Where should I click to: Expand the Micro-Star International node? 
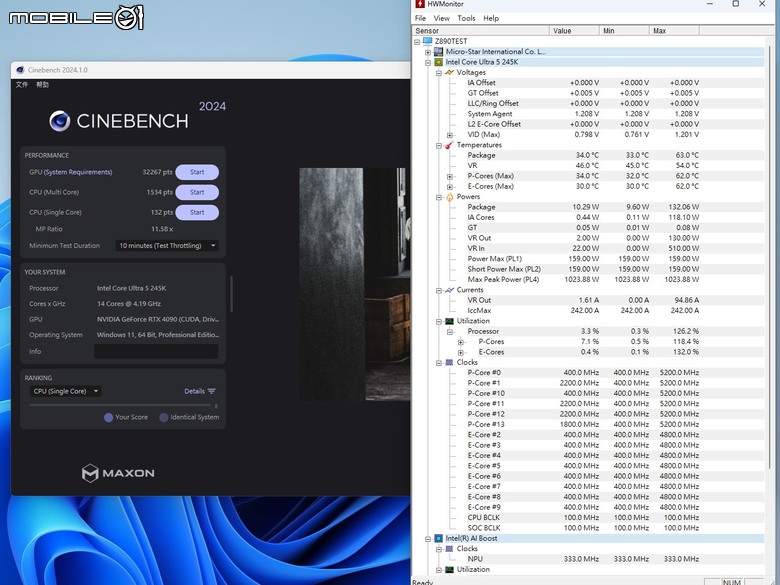428,52
